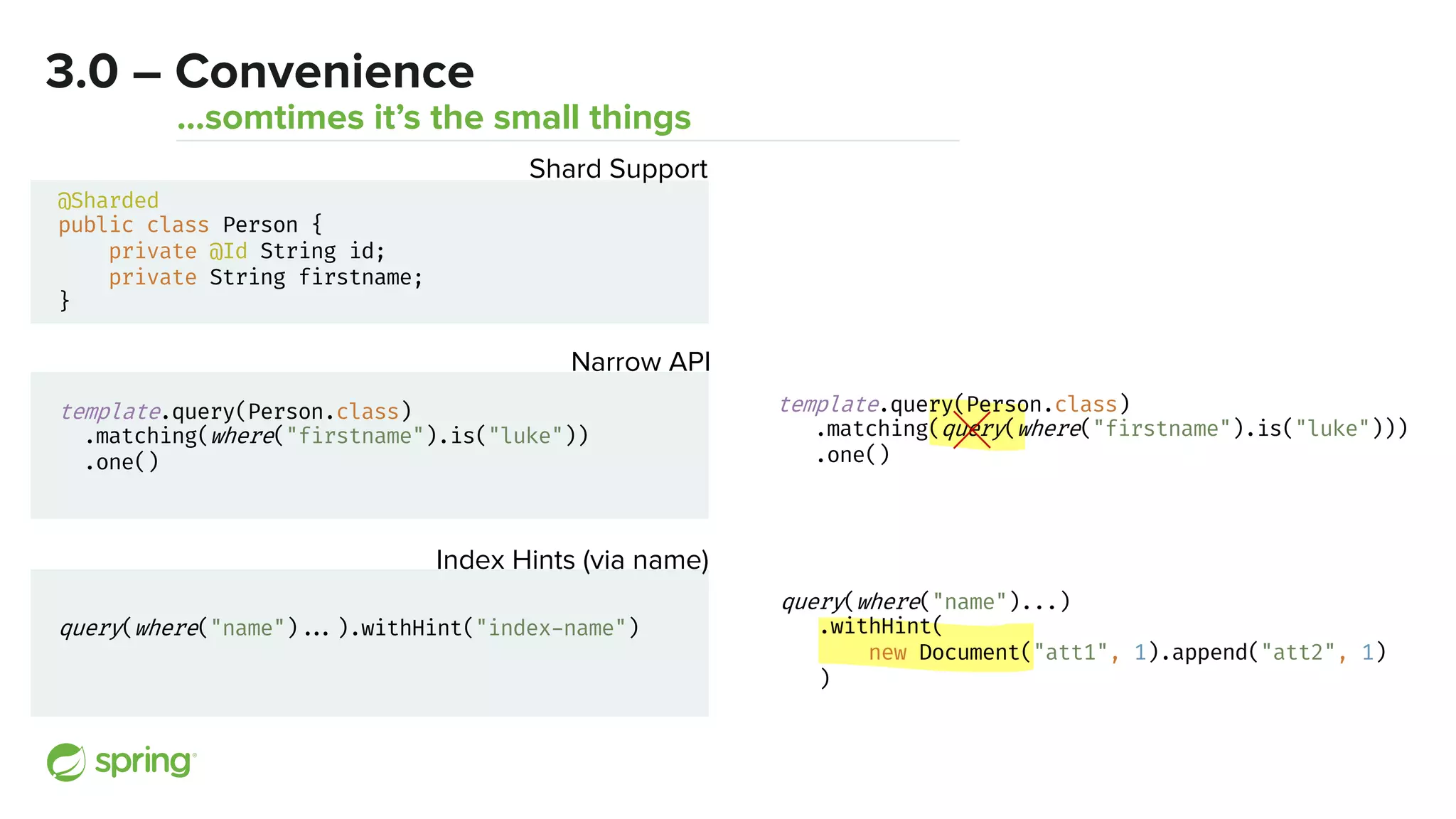
Task: Click the closing brace of Person class
Action: [65, 301]
